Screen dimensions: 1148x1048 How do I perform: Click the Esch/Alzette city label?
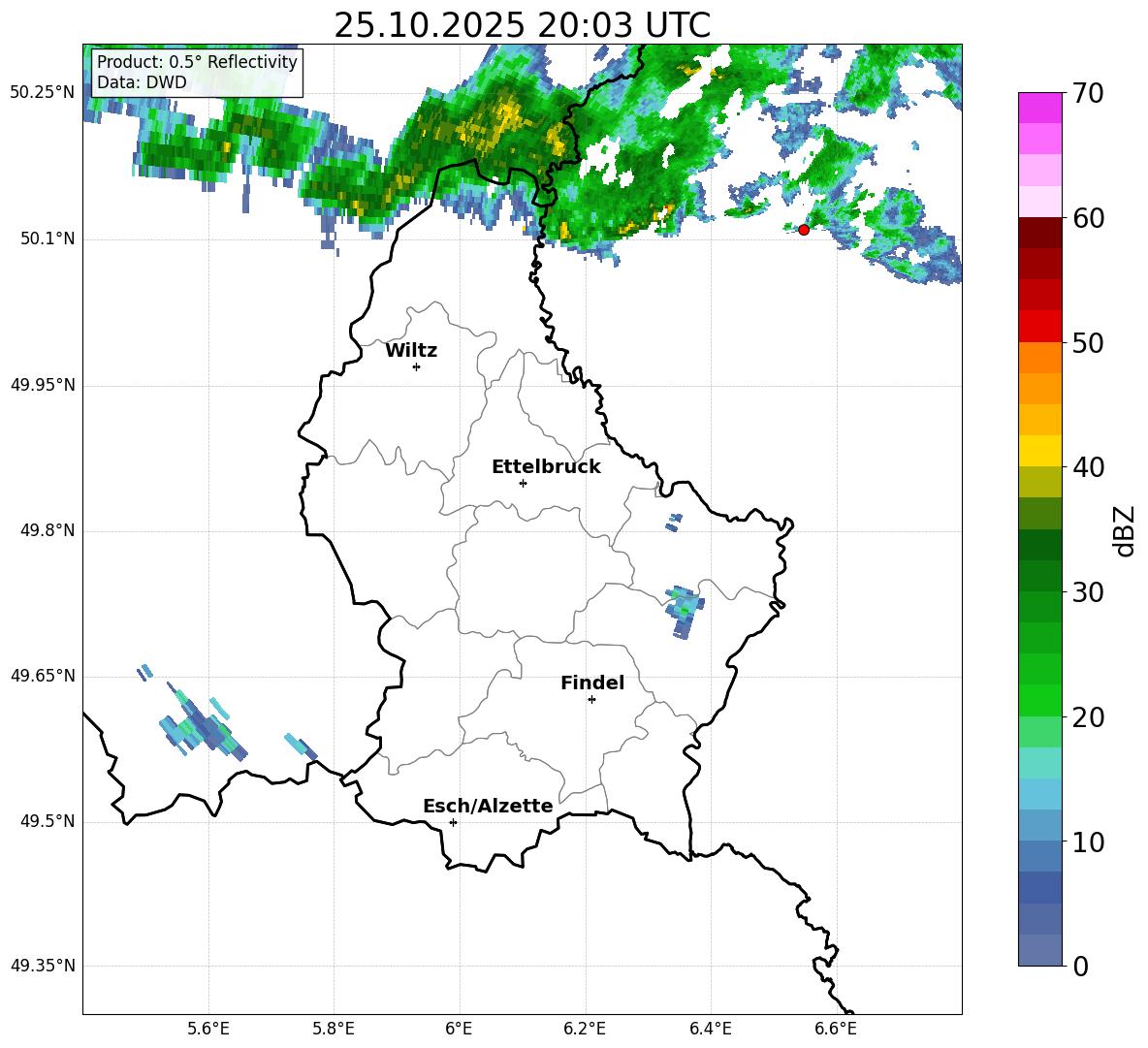click(488, 806)
